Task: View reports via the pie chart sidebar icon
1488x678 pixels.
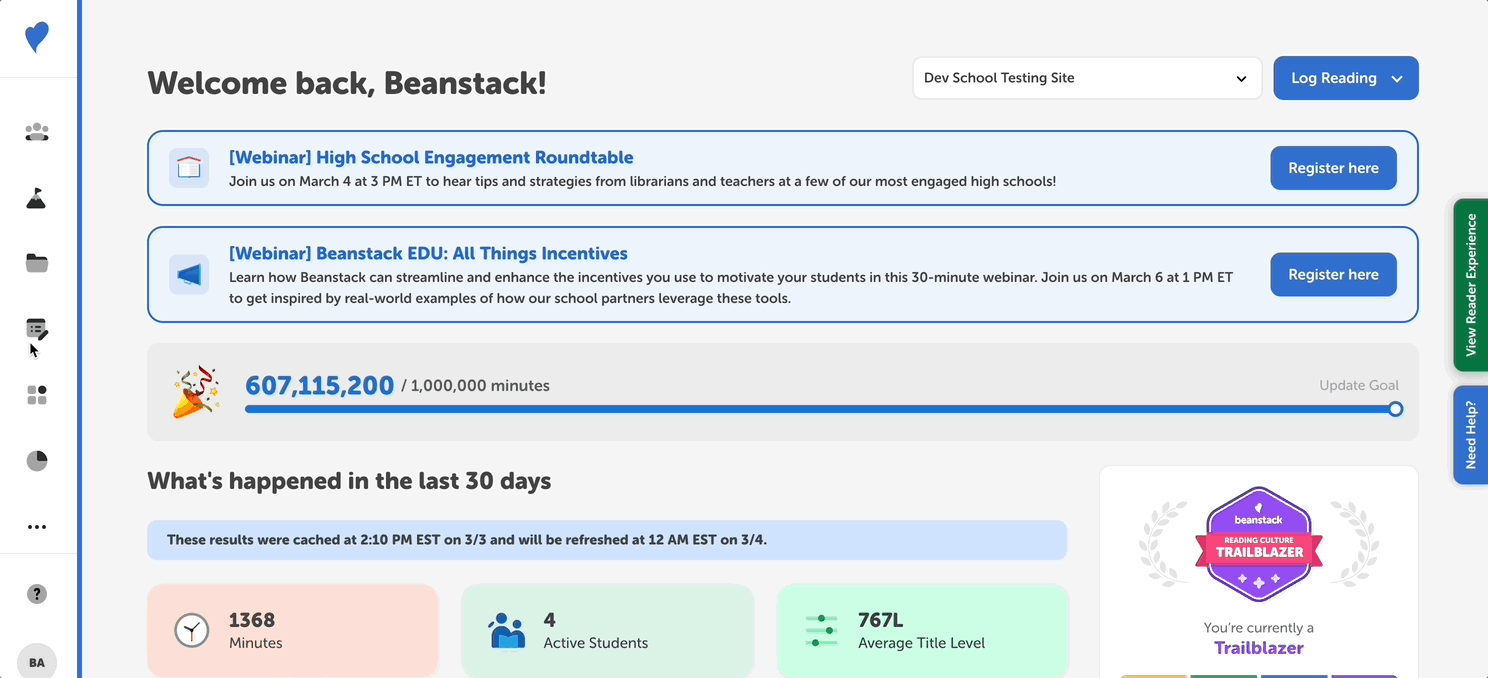Action: pyautogui.click(x=37, y=460)
